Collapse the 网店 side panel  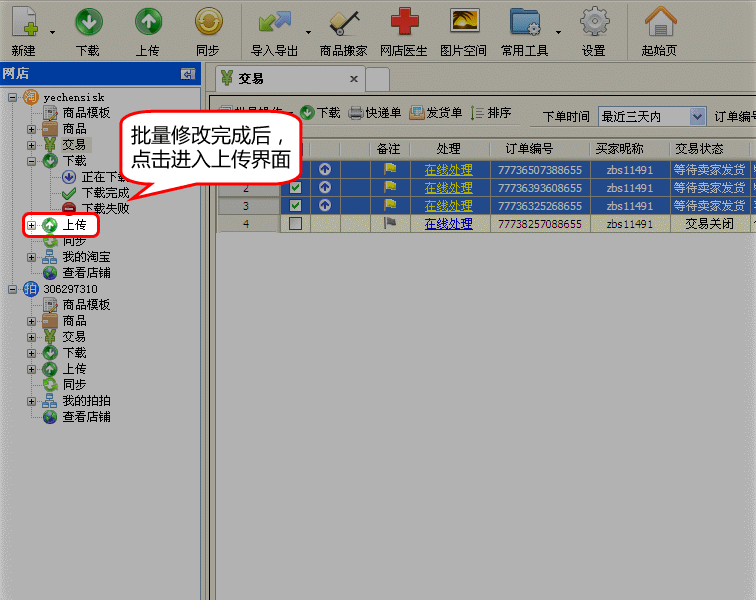coord(188,74)
